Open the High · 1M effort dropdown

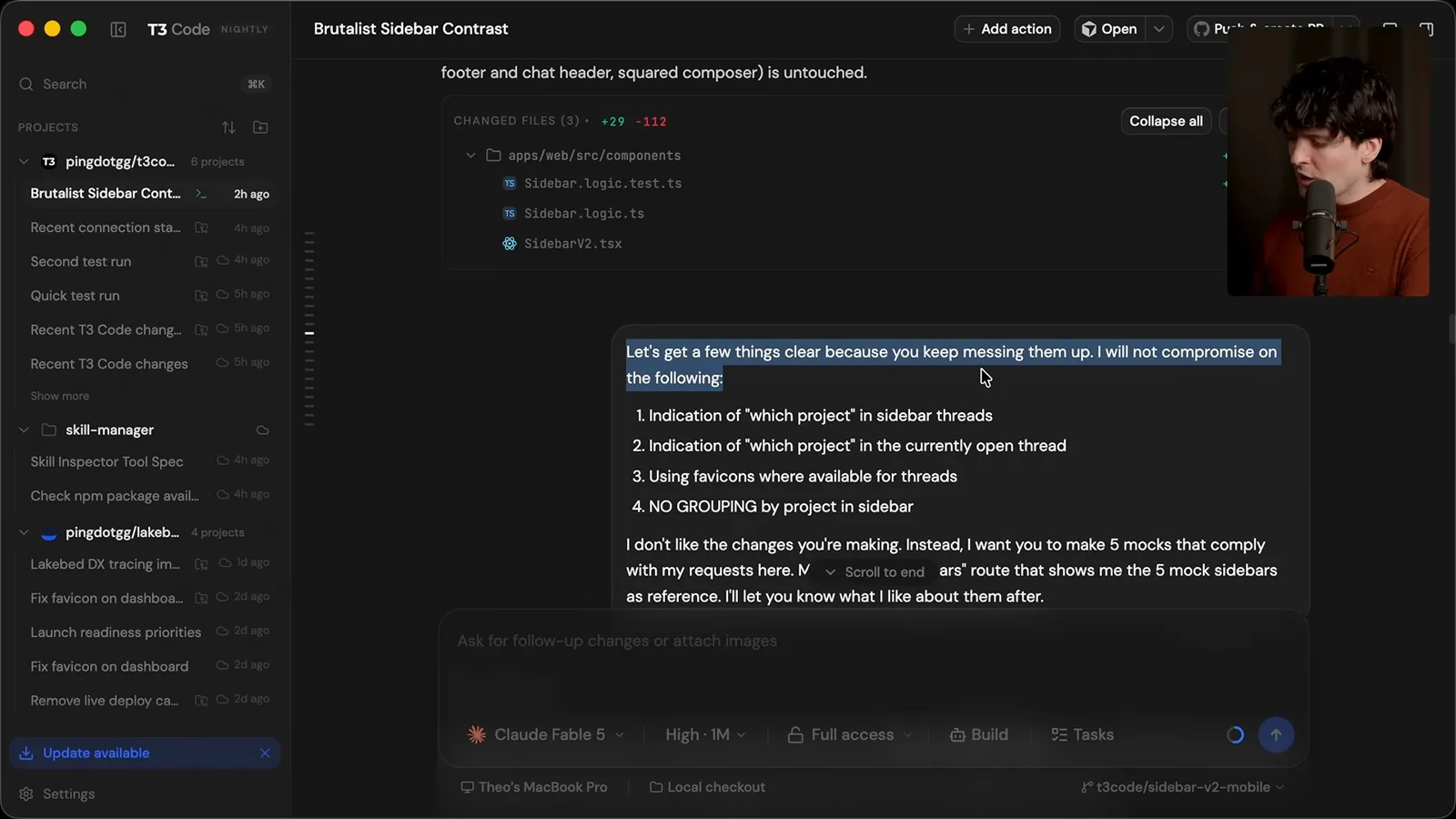[x=705, y=734]
